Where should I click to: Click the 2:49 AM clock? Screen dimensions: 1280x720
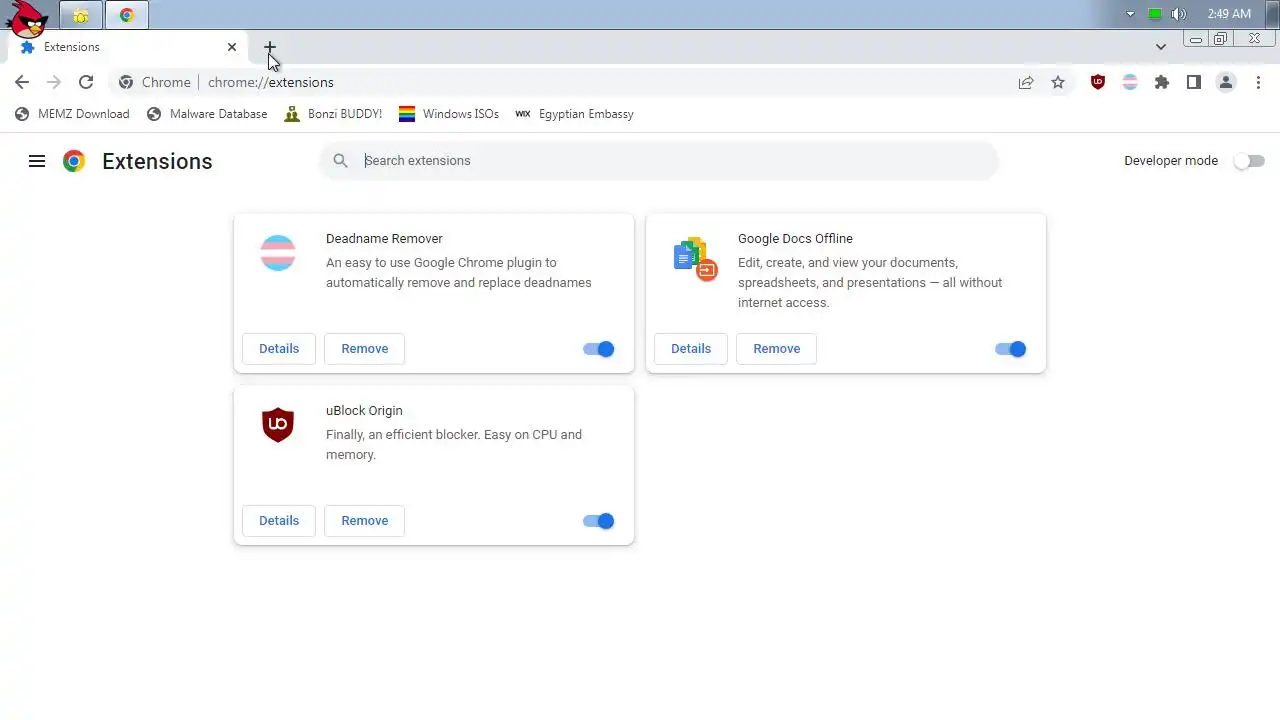click(1229, 14)
